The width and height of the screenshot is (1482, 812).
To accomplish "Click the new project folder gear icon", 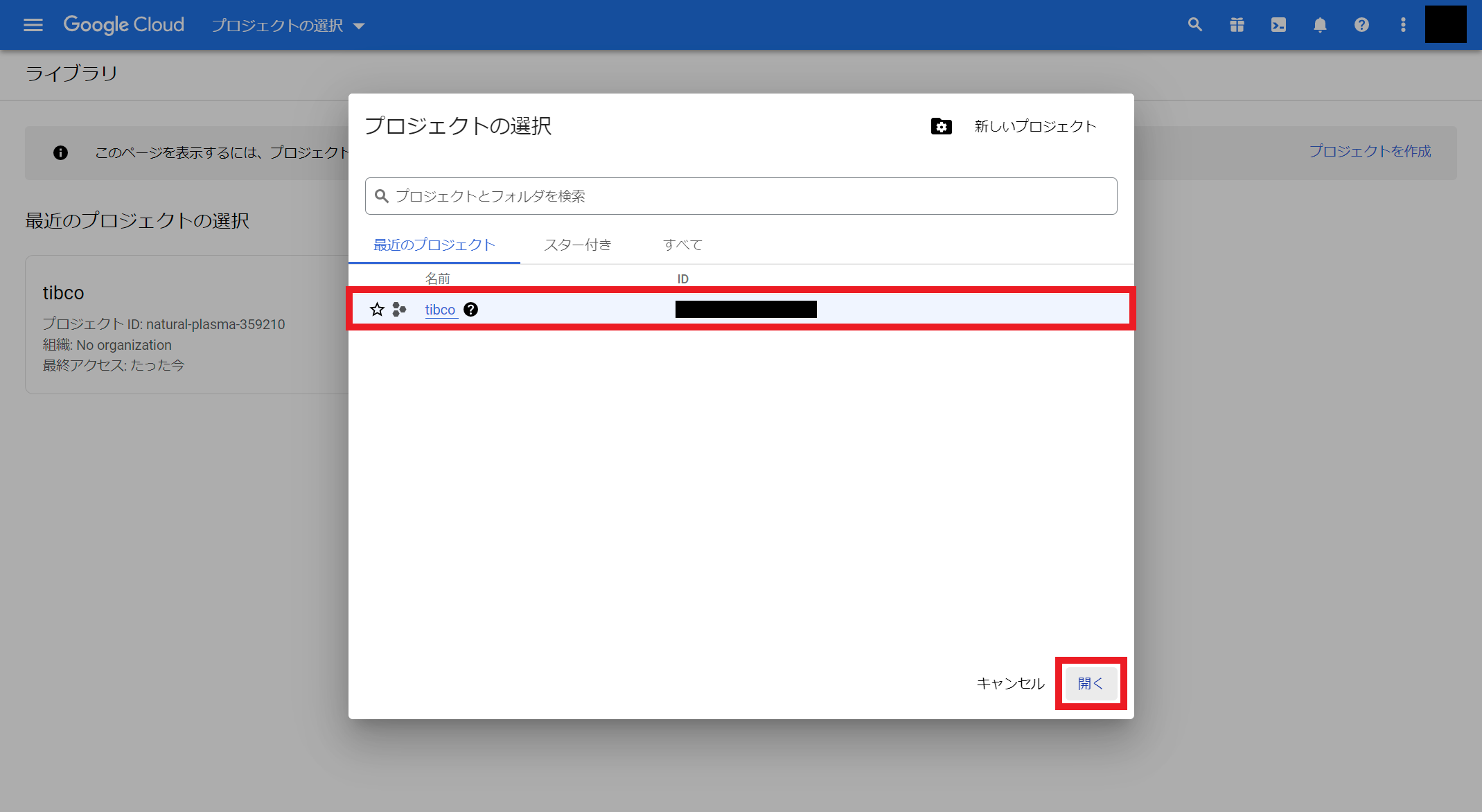I will pos(941,126).
